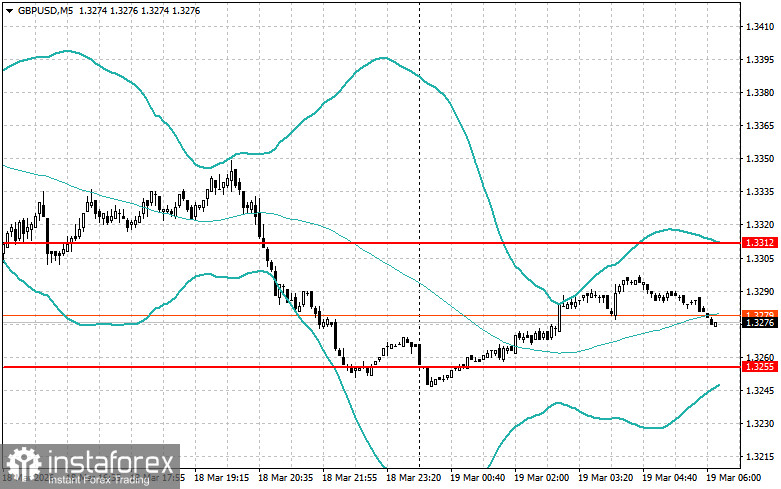Click the 1.3410 price scale label
781x489 pixels.
point(760,26)
